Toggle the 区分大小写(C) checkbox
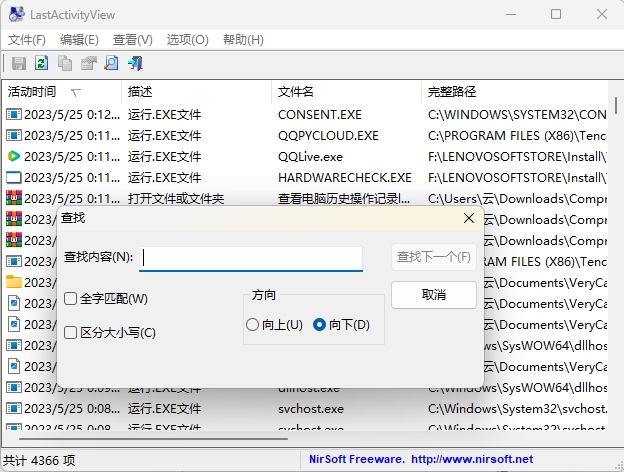Image resolution: width=624 pixels, height=472 pixels. tap(70, 332)
